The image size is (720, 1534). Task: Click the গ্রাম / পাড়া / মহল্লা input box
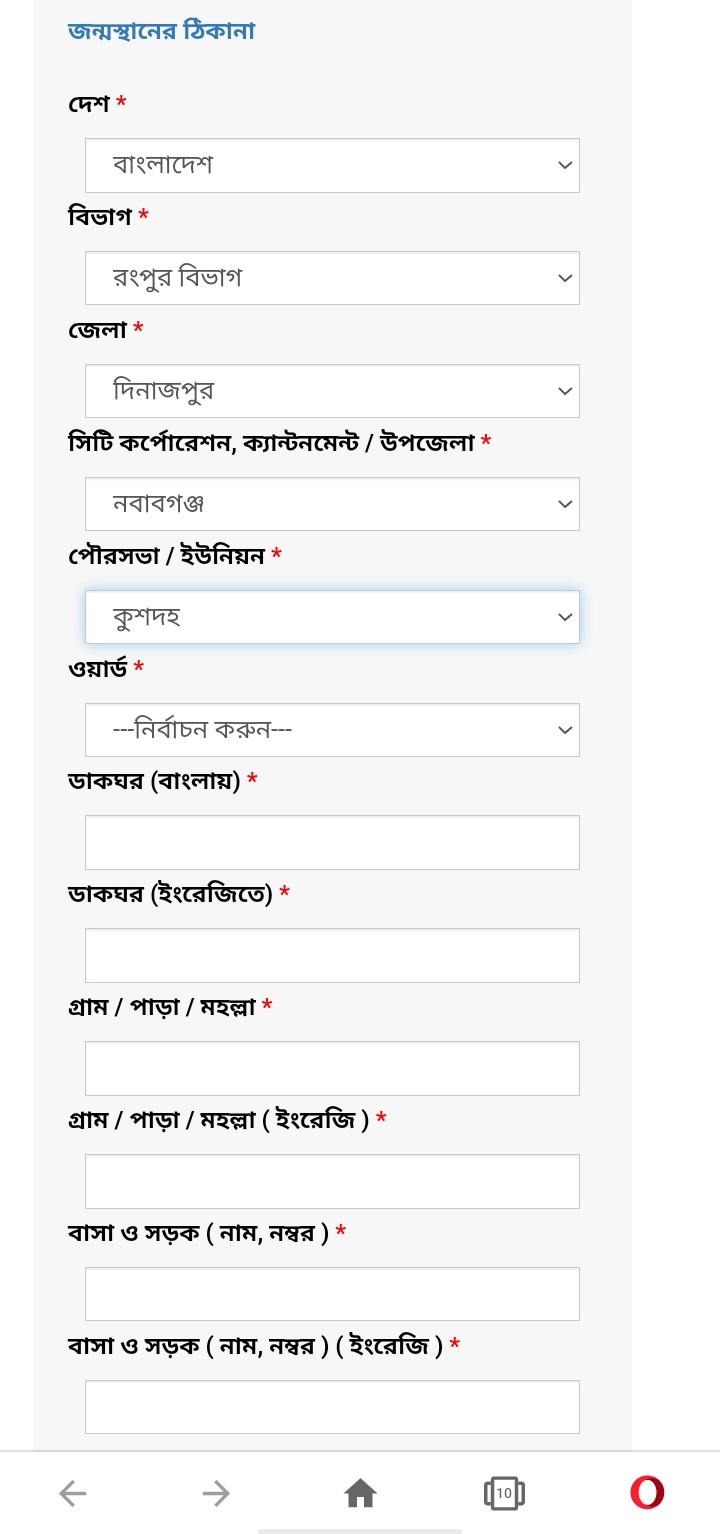[x=332, y=1068]
